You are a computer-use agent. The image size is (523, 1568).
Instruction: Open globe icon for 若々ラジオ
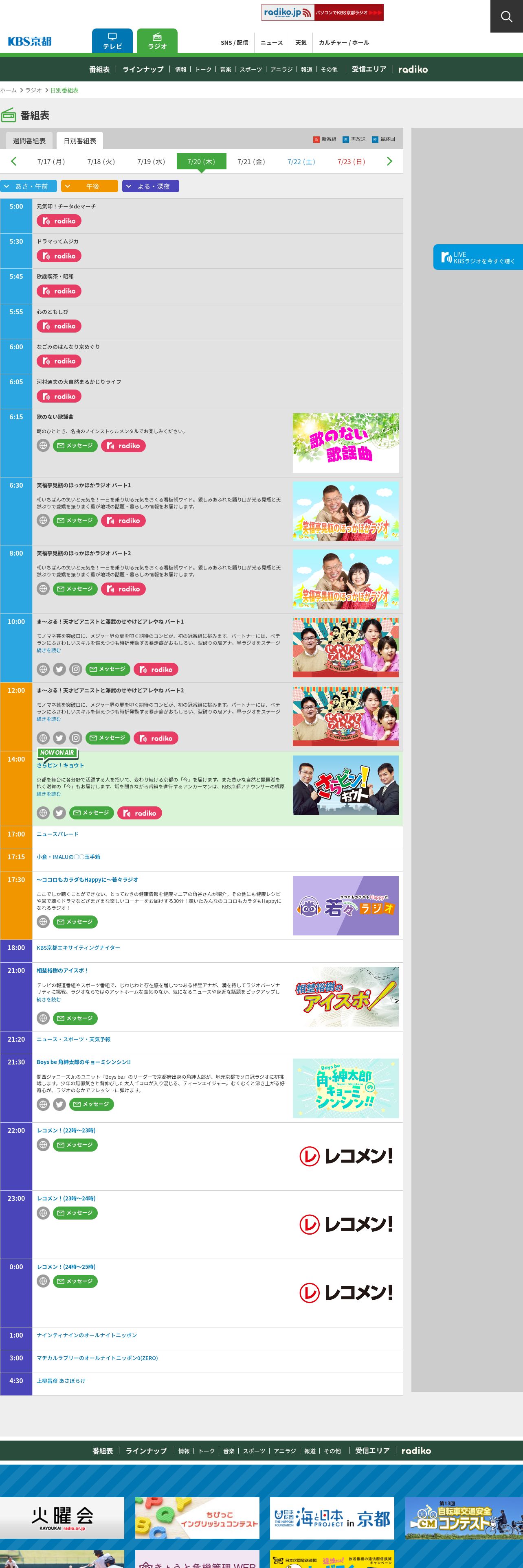click(x=43, y=922)
